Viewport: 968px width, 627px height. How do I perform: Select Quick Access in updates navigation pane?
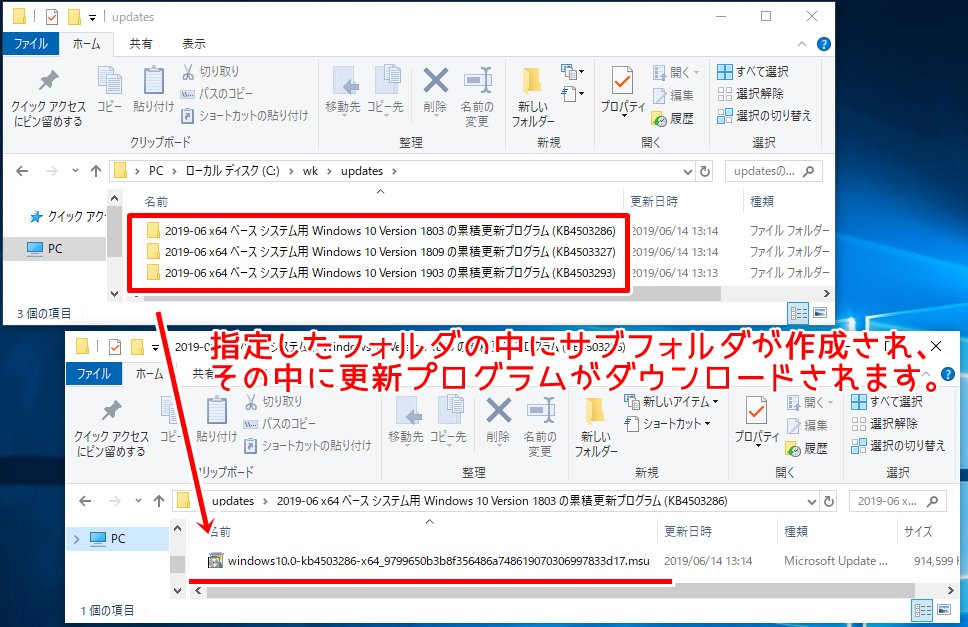[66, 217]
